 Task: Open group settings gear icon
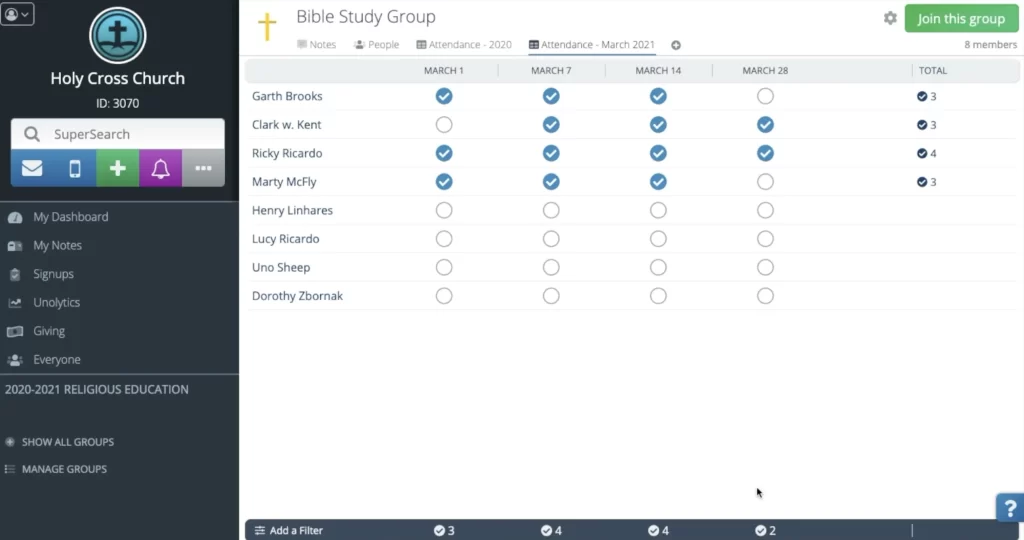click(890, 18)
